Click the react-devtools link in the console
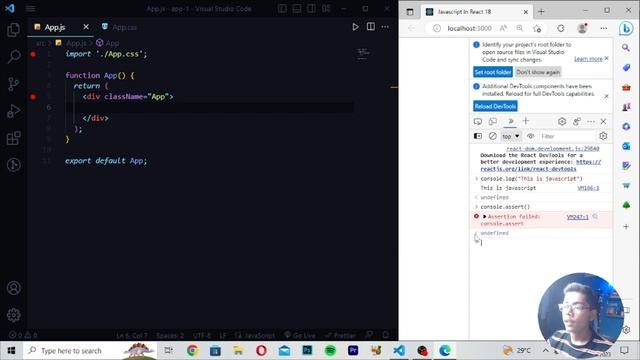This screenshot has width=640, height=360. pos(541,165)
